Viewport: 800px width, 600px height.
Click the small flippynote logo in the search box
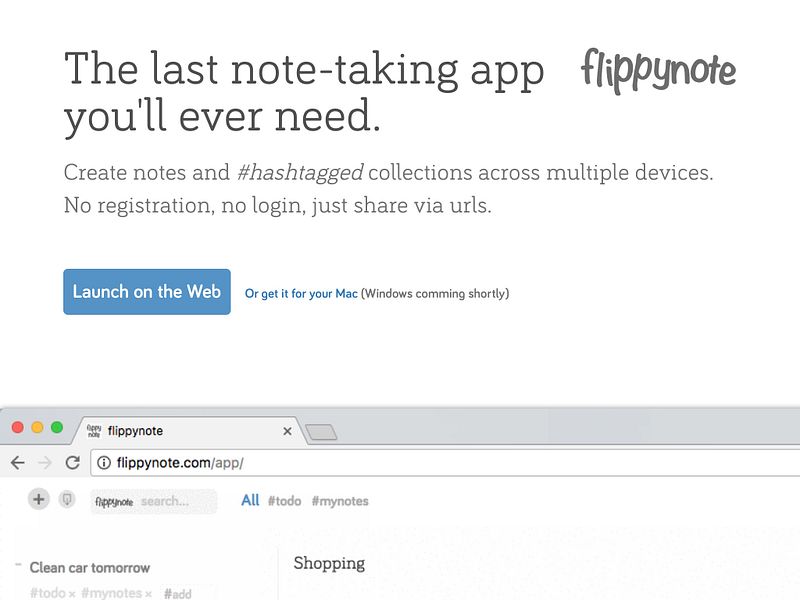114,502
